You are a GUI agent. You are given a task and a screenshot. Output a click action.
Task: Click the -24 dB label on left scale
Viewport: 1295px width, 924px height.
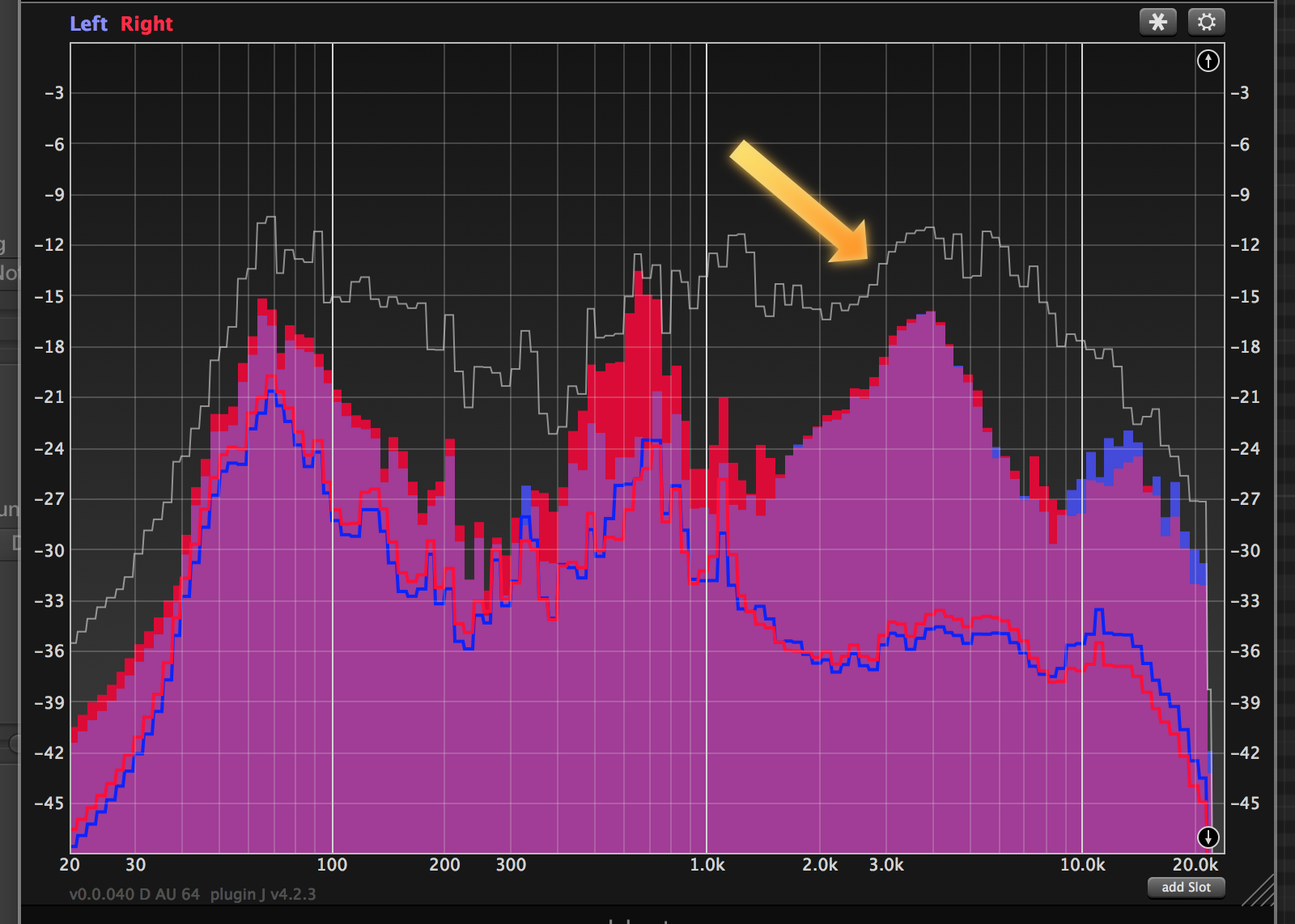pos(49,448)
